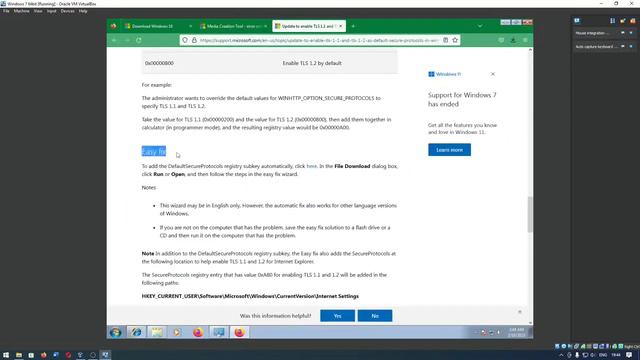
Task: Click the Enable TLS 1.2 by default cell
Action: click(x=312, y=63)
